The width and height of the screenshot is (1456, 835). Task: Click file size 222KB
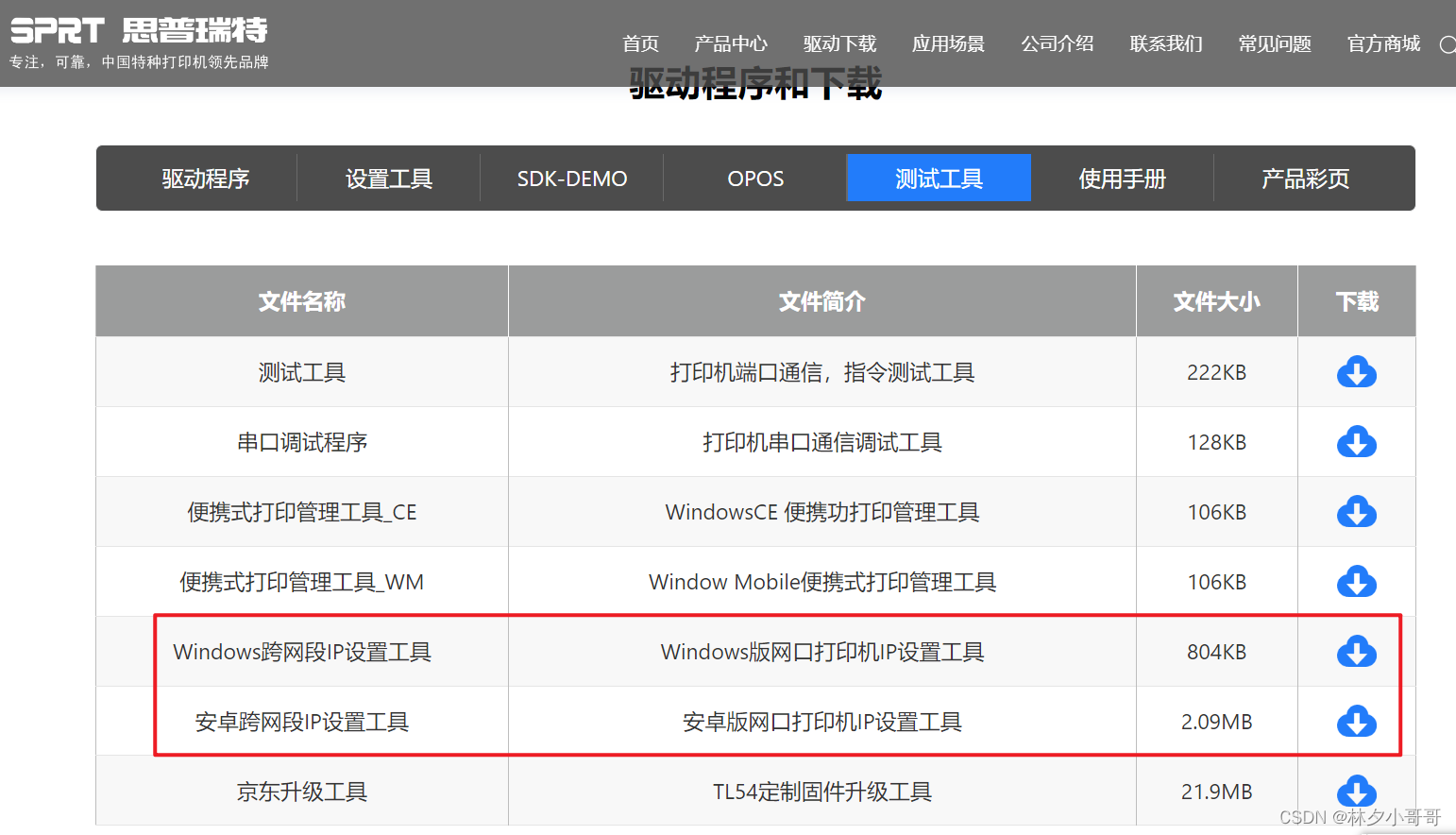1217,372
